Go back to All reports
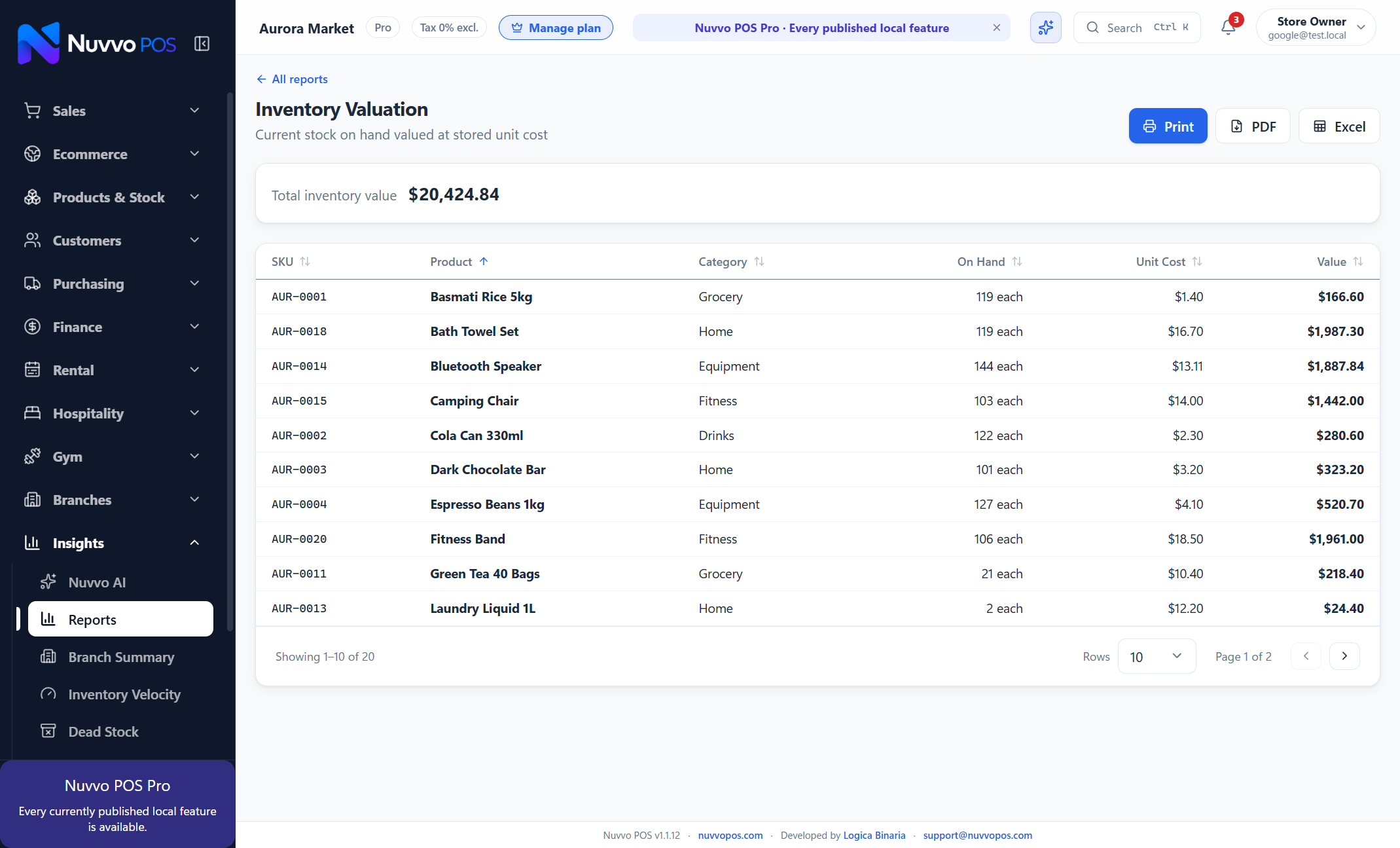The width and height of the screenshot is (1400, 848). [x=292, y=79]
